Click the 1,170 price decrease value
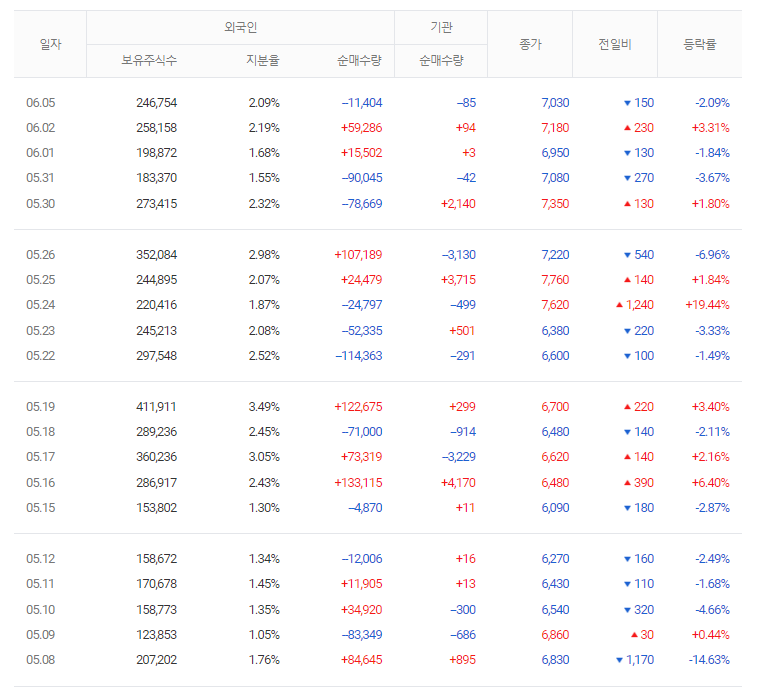The image size is (757, 691). [640, 660]
